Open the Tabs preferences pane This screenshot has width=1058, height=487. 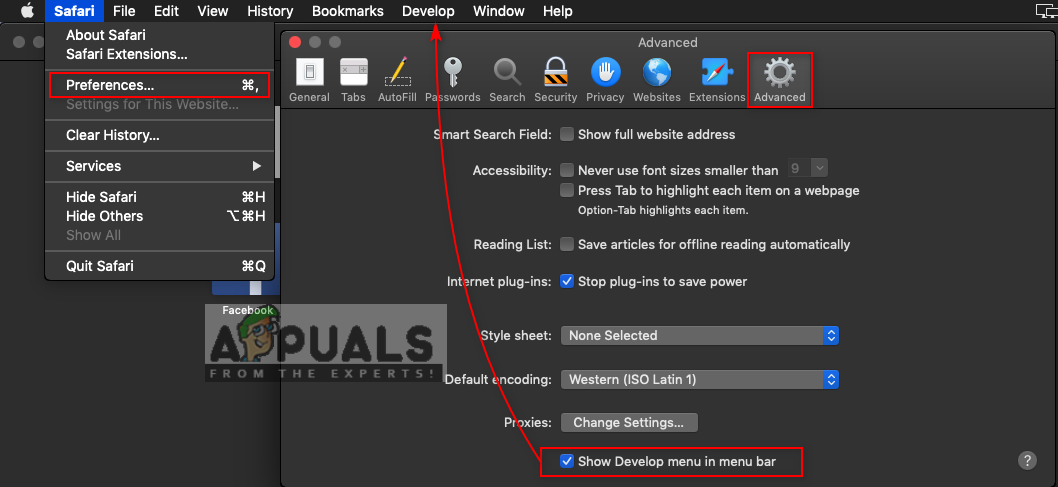click(353, 80)
